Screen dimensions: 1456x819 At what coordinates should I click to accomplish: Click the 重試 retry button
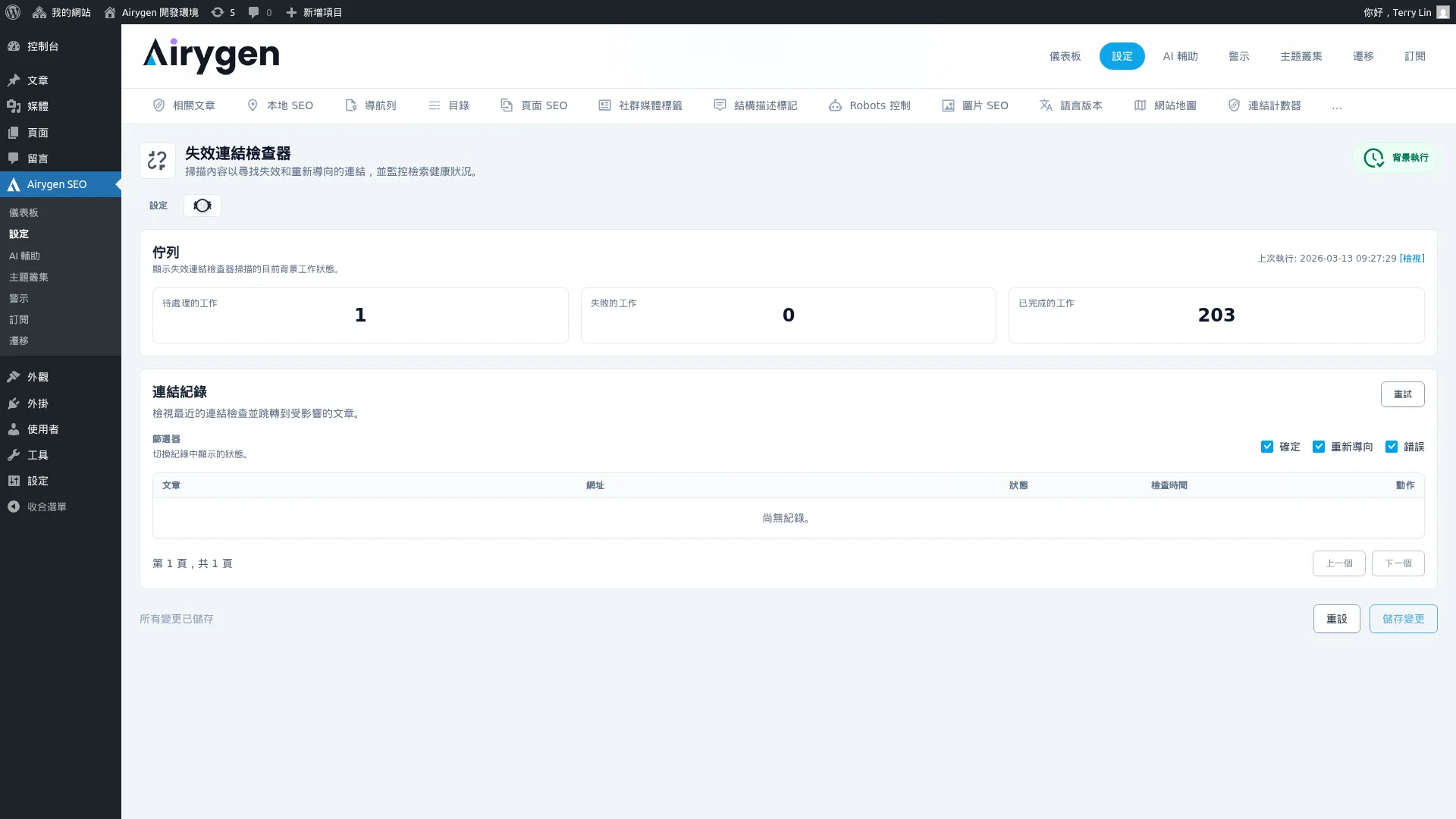click(x=1403, y=394)
